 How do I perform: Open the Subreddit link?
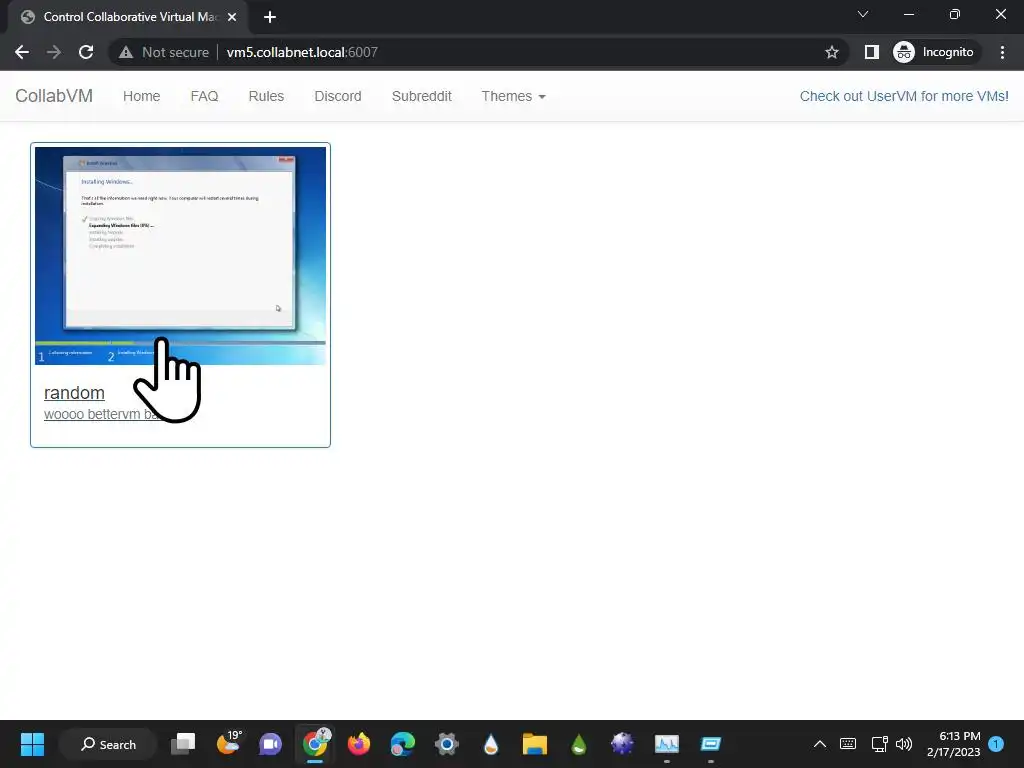421,96
